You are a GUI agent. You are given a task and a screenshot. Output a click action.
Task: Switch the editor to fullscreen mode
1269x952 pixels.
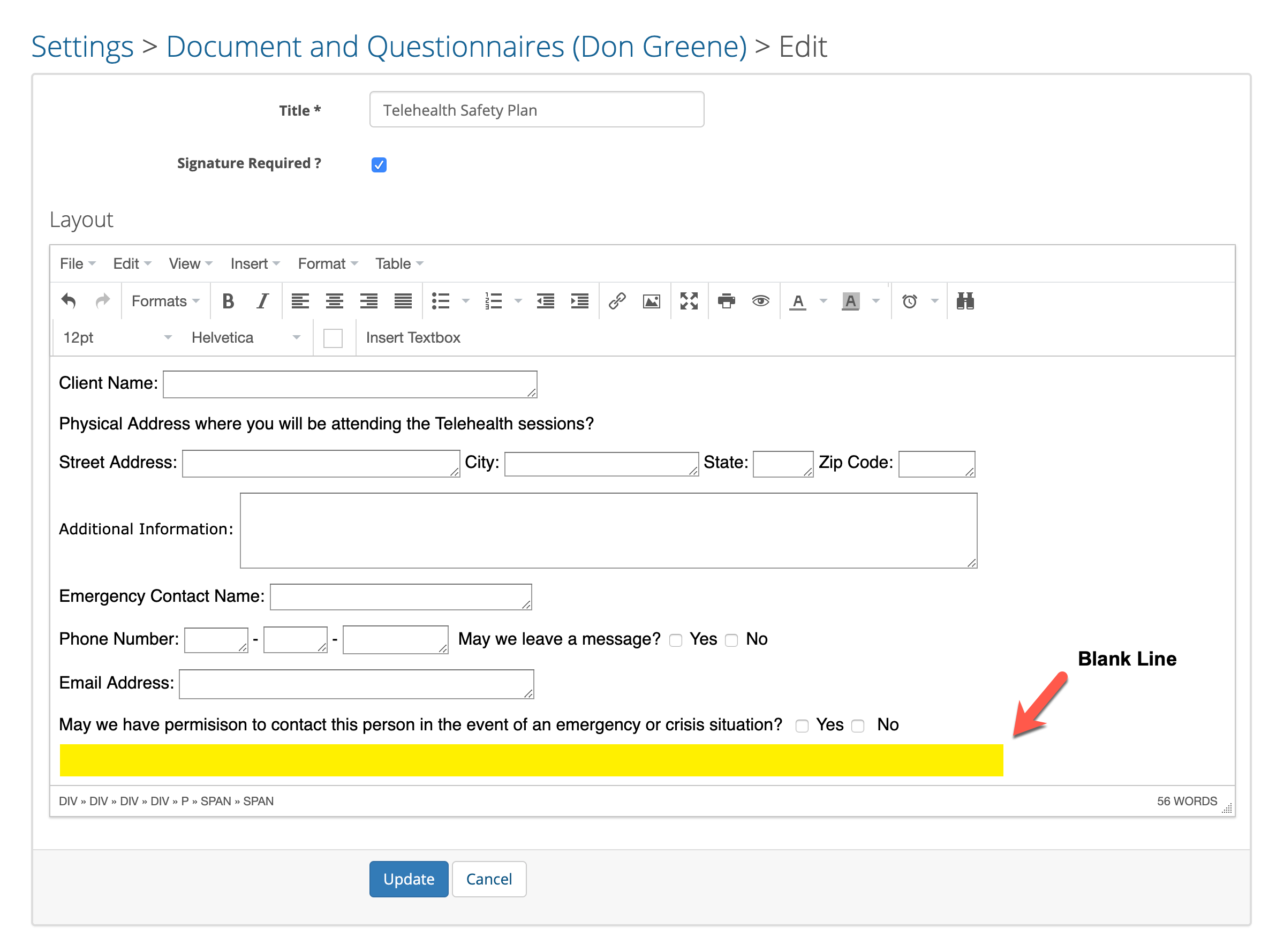point(689,301)
